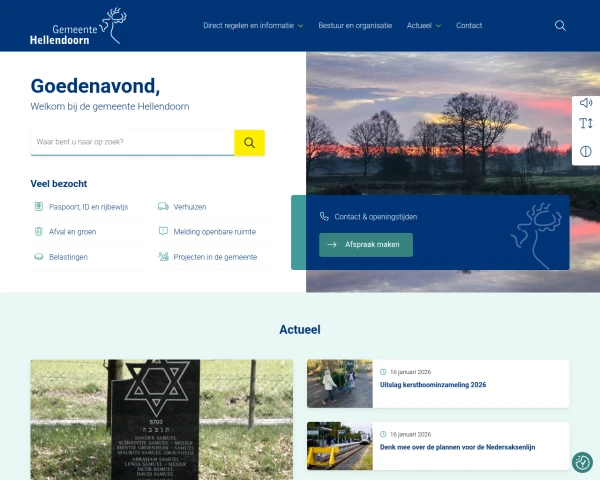Activate the read-aloud speaker icon
The height and width of the screenshot is (480, 600).
click(585, 103)
